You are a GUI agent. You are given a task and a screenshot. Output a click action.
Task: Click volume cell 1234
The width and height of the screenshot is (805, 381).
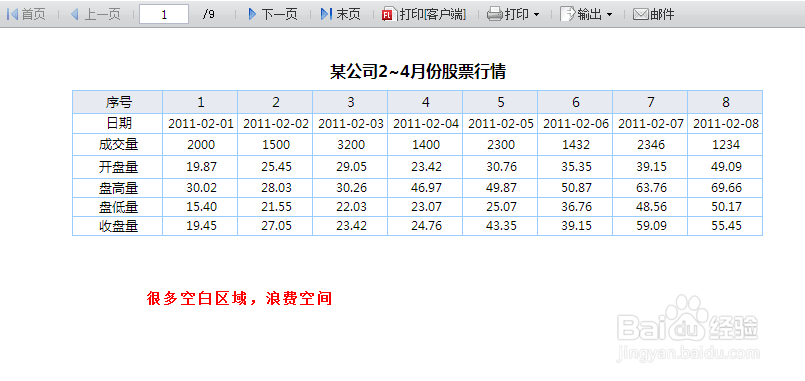[725, 145]
